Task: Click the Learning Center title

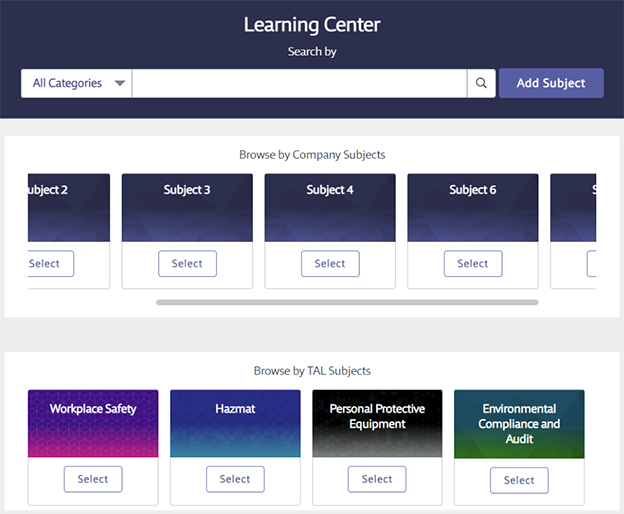Action: [x=312, y=25]
